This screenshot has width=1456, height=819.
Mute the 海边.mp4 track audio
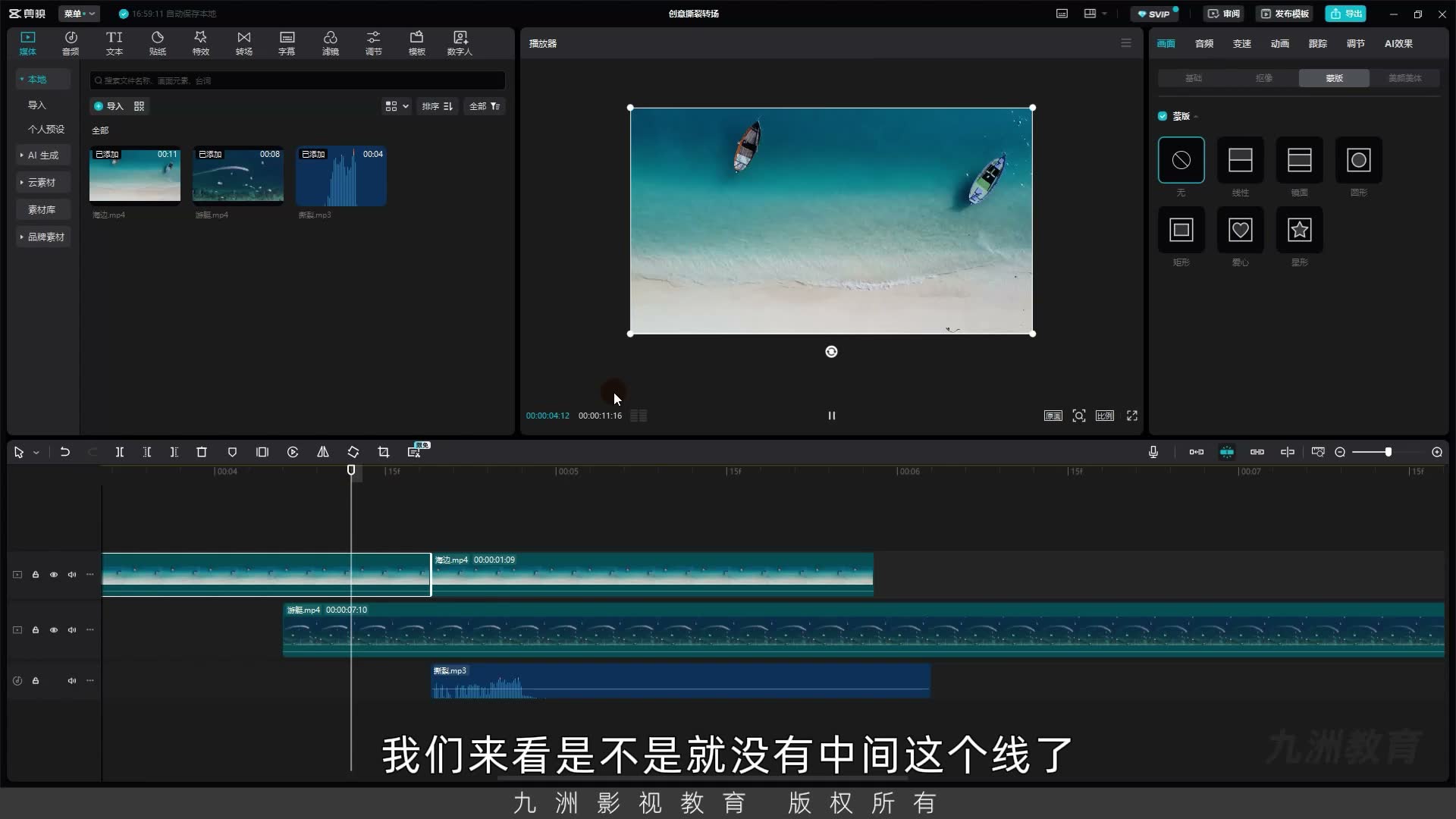(72, 575)
